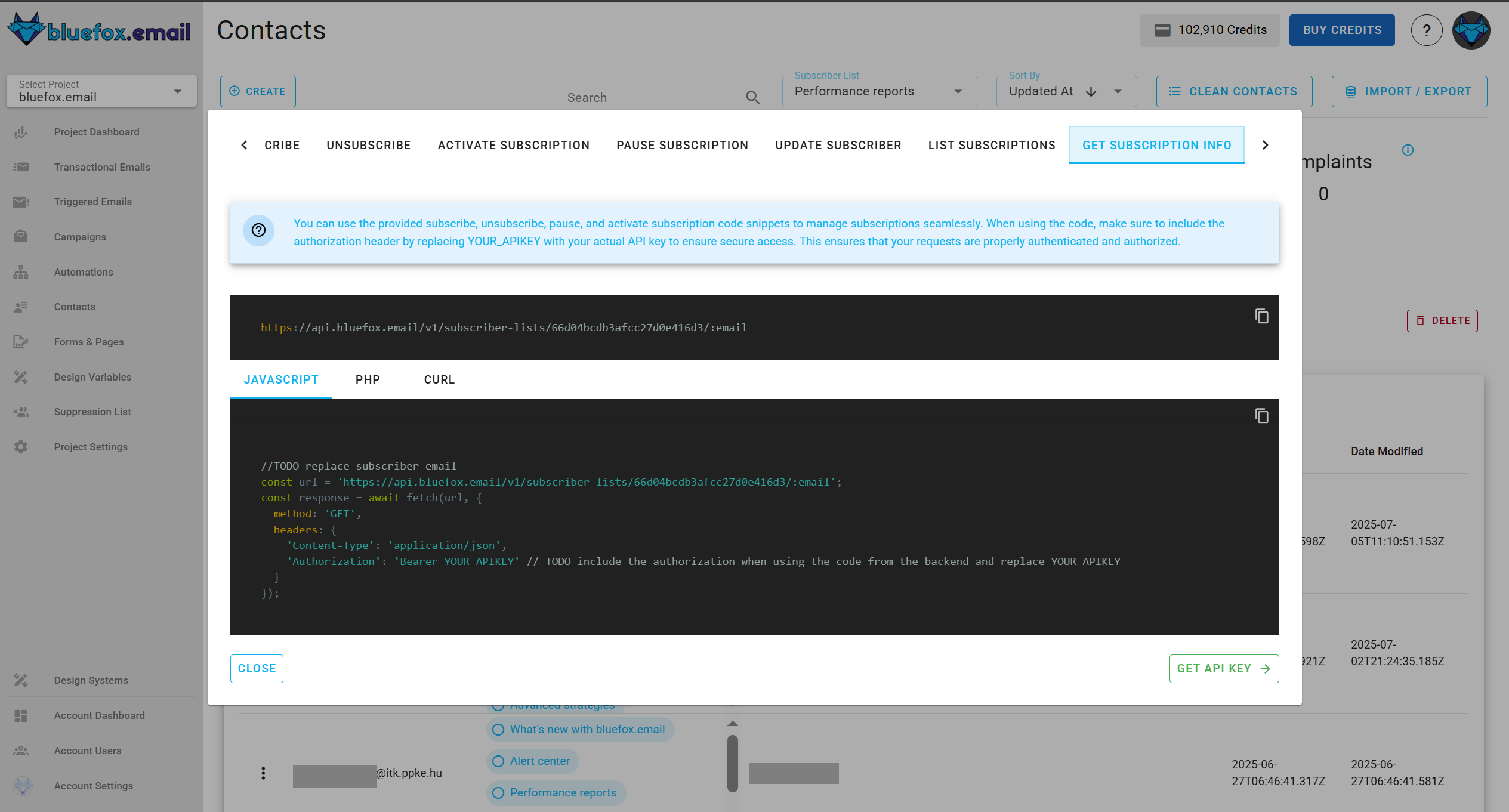
Task: Open the help question mark icon
Action: click(1427, 30)
